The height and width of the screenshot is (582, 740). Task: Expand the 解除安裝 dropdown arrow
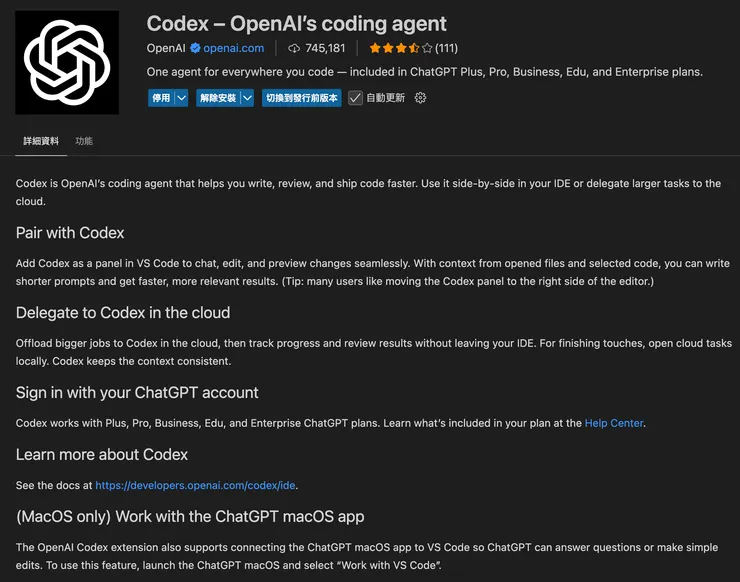point(247,98)
